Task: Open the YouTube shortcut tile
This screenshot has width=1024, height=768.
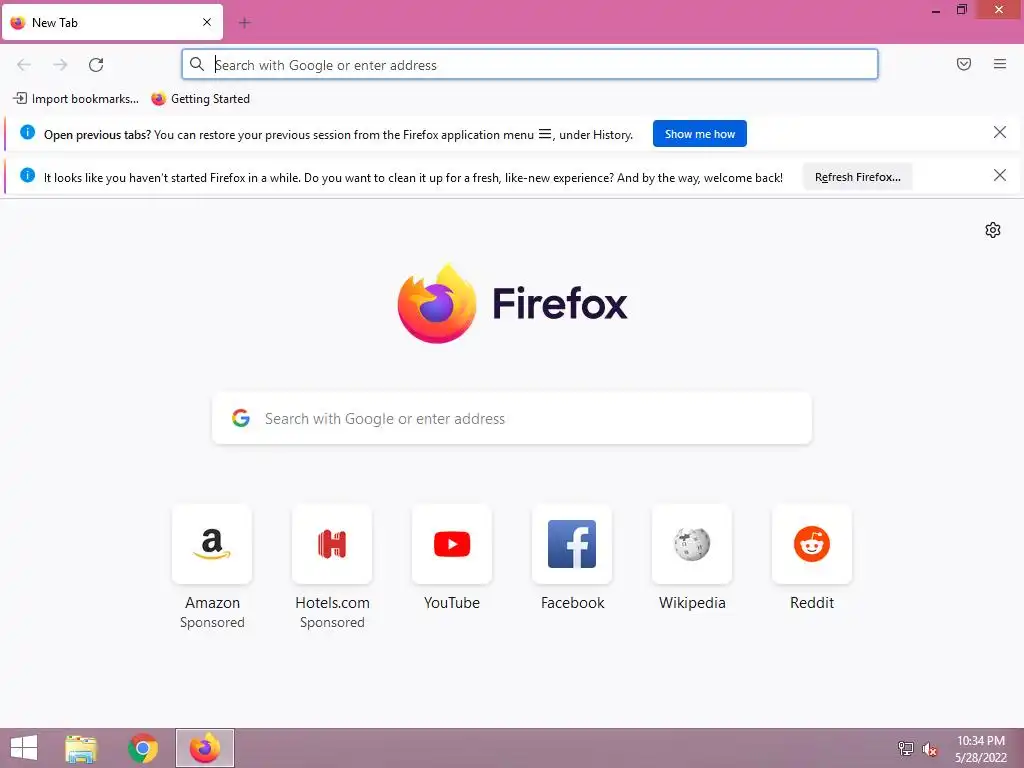Action: 452,544
